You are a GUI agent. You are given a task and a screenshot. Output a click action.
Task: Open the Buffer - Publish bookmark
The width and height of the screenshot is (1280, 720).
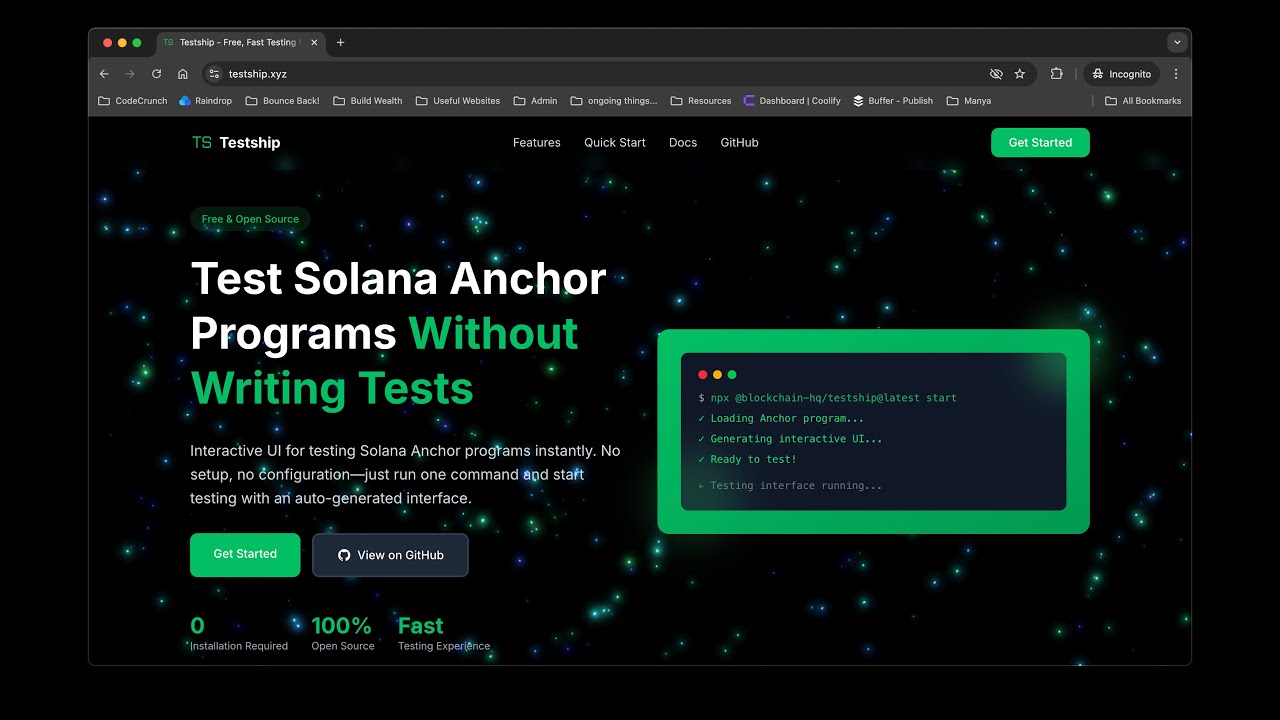893,101
